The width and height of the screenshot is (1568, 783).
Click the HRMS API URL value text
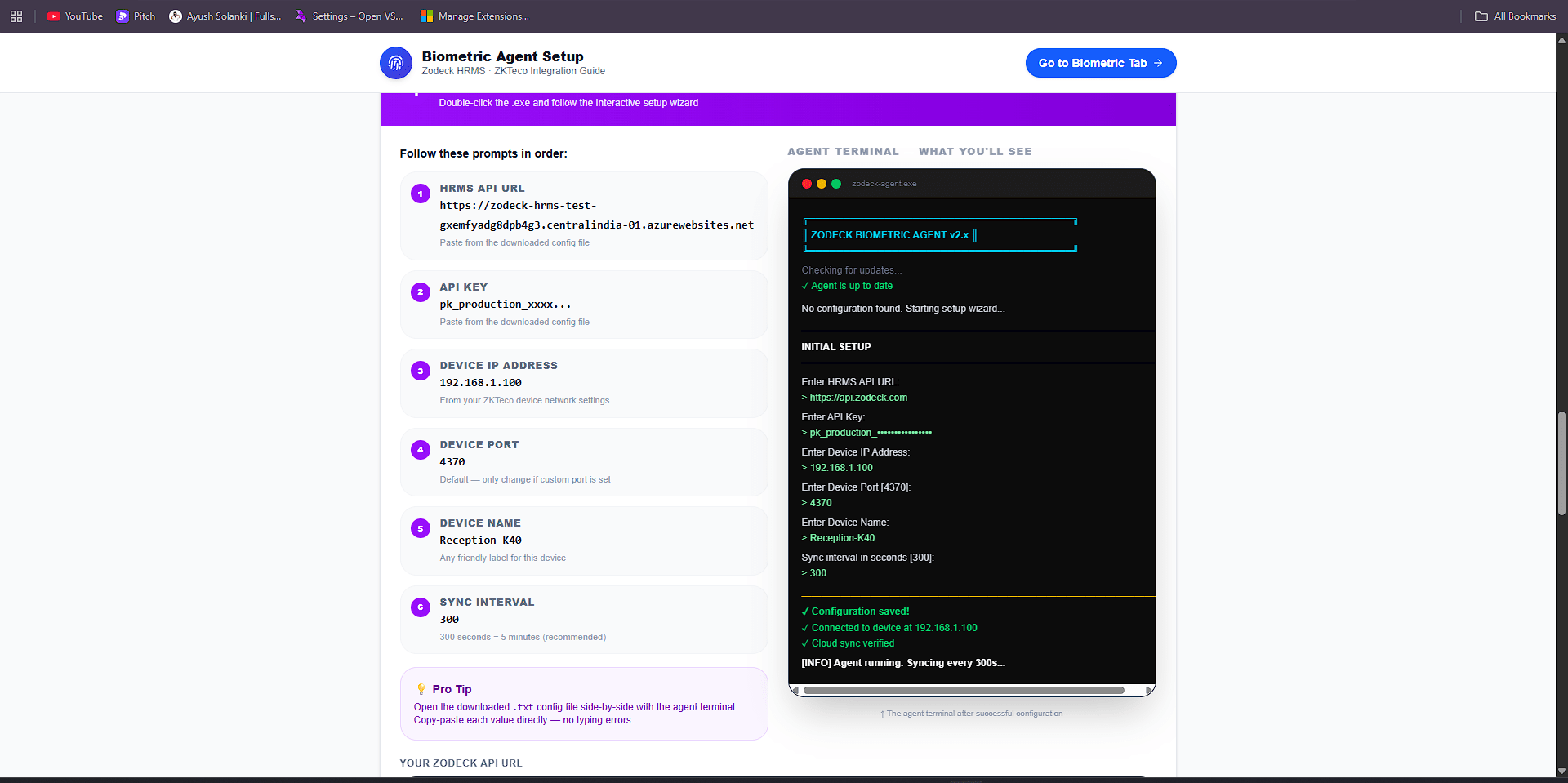596,216
